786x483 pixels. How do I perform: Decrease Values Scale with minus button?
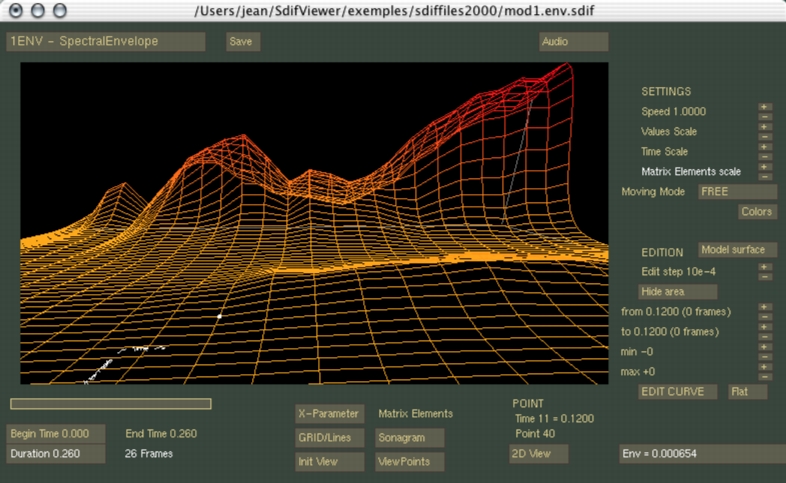pos(764,136)
